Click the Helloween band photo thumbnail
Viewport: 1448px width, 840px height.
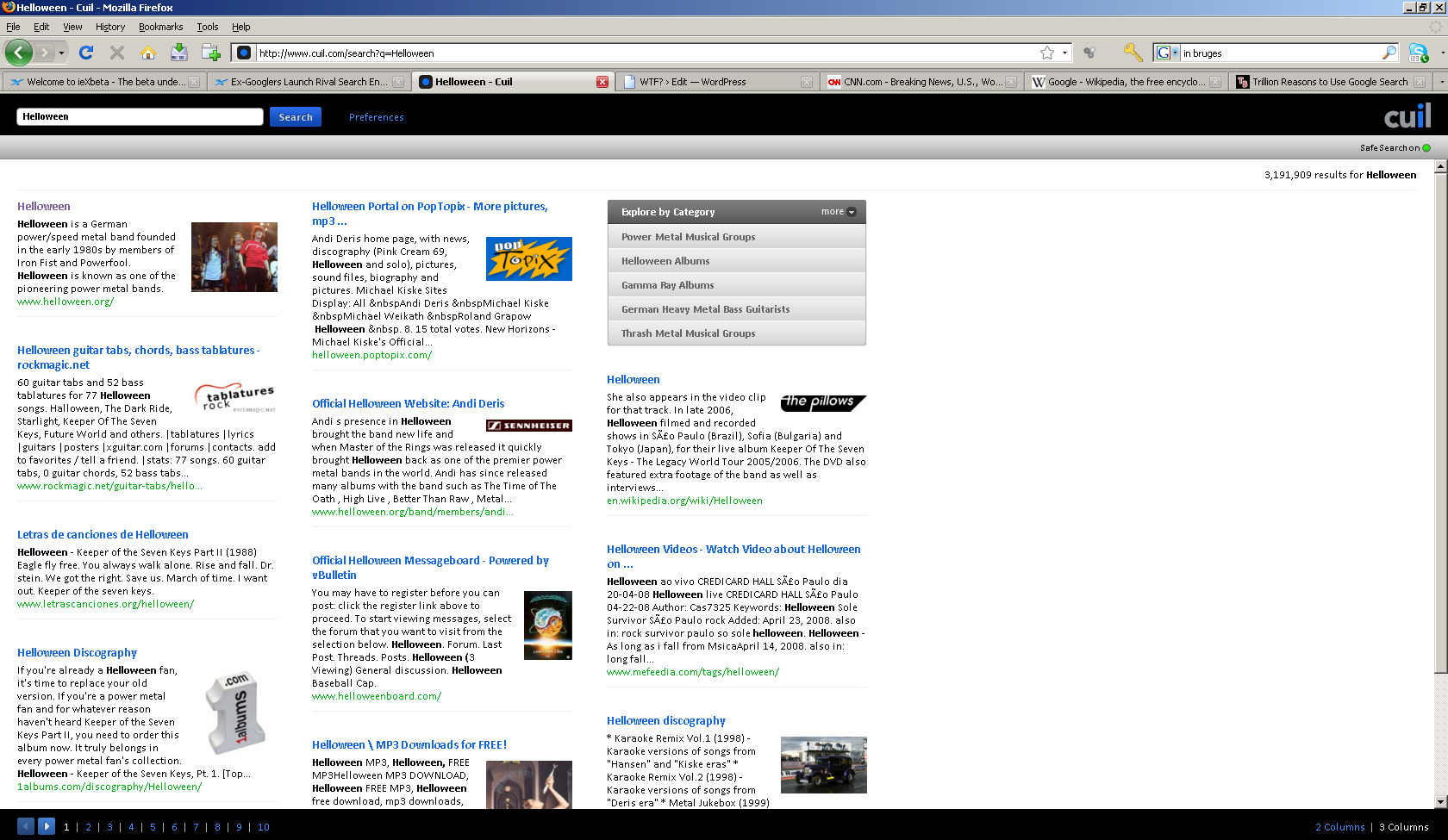pos(234,257)
